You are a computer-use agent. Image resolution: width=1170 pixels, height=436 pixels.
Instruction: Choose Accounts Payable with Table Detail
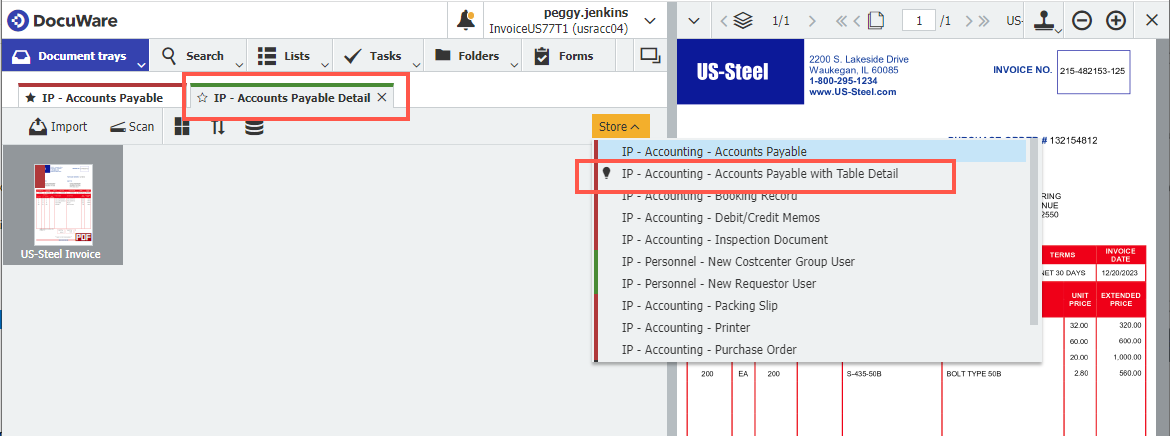tap(811, 174)
